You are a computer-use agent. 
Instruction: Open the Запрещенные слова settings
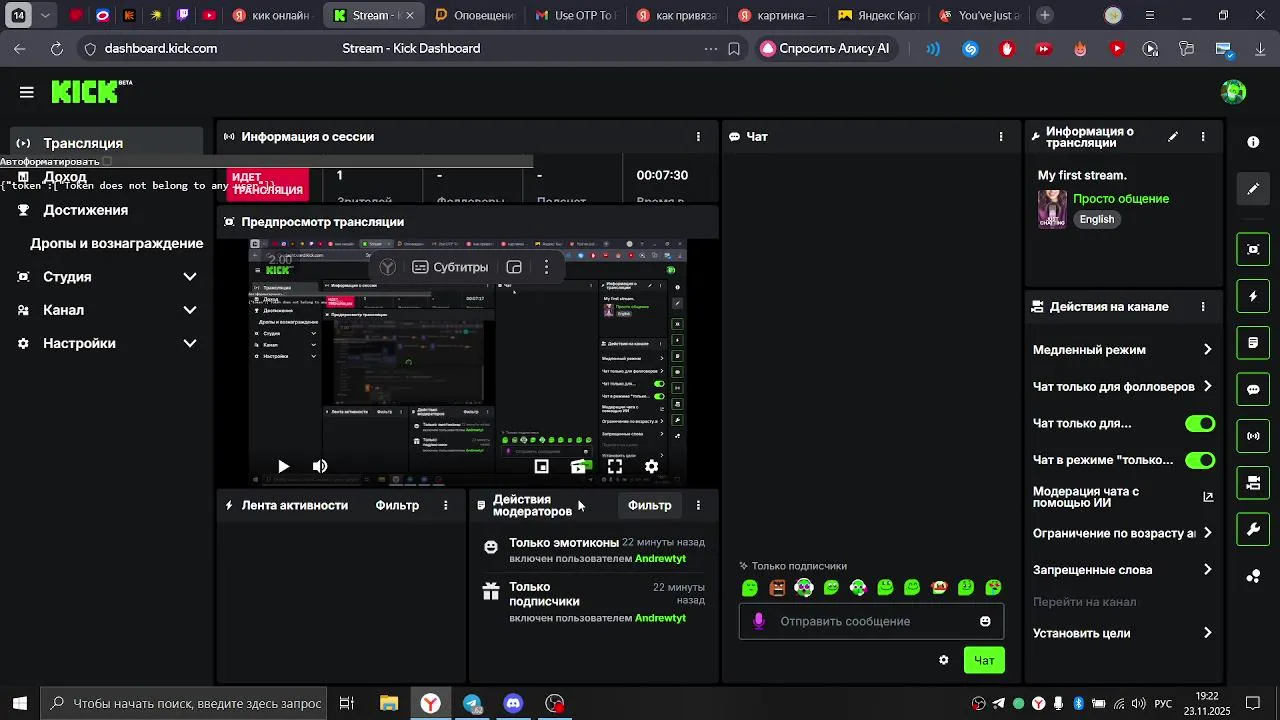[x=1123, y=570]
